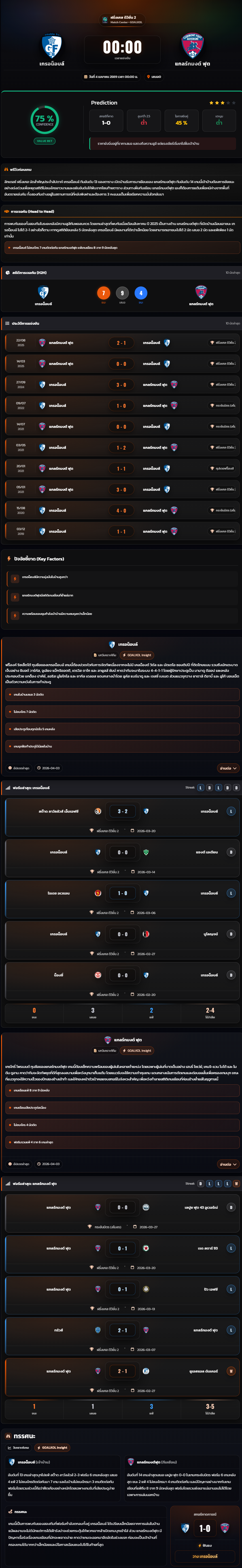Click the Grenoble team crest in header

coord(52,46)
